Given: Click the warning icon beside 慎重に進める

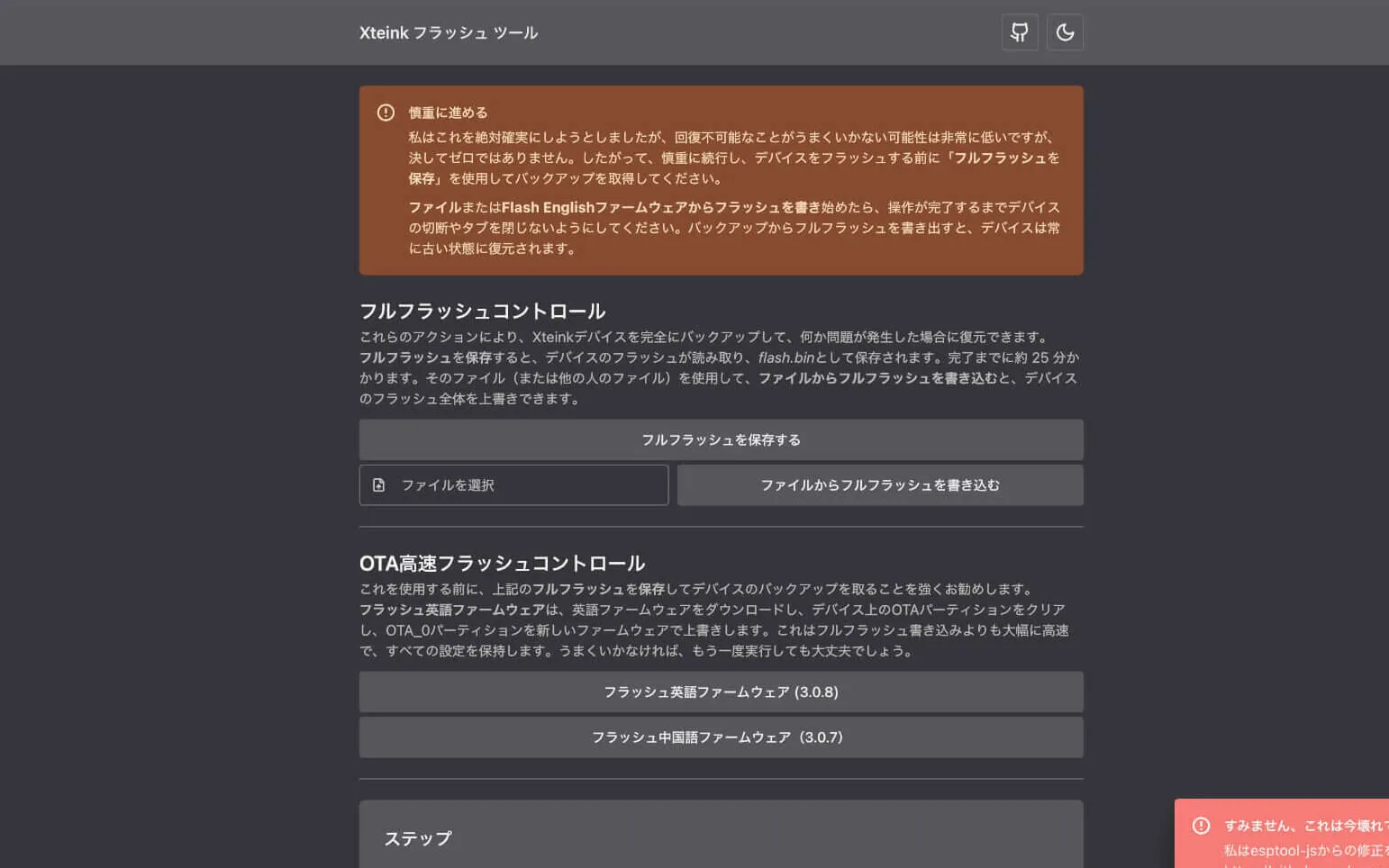Looking at the screenshot, I should click(x=386, y=113).
